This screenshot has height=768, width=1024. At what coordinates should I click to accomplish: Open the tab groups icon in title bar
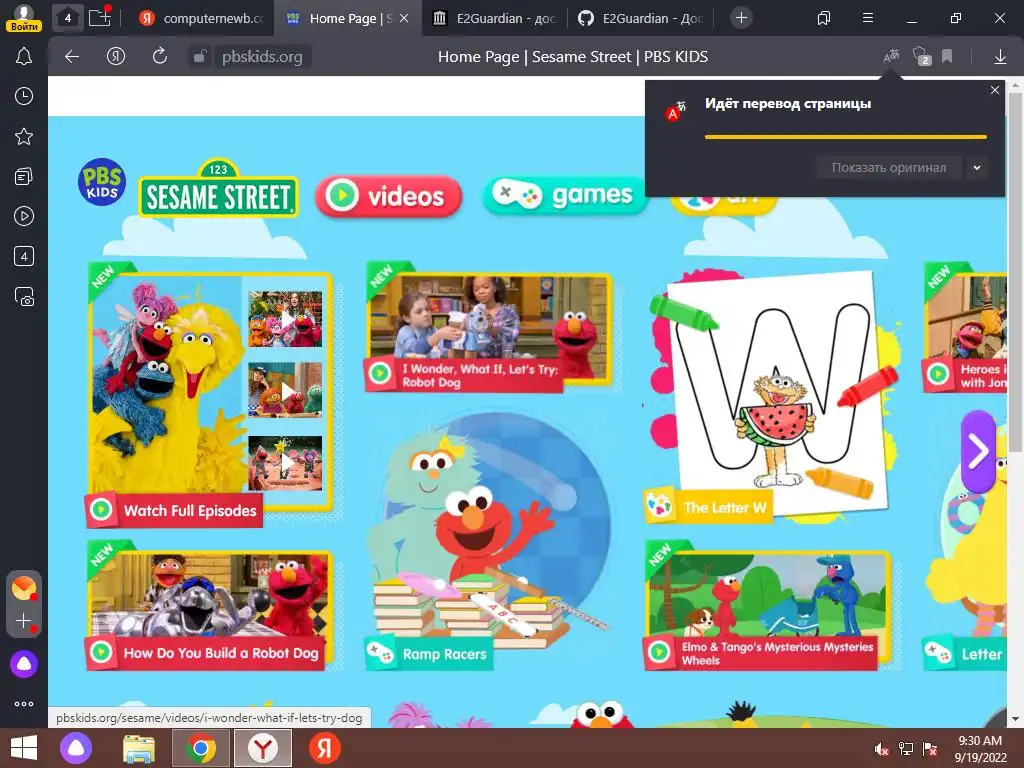824,18
